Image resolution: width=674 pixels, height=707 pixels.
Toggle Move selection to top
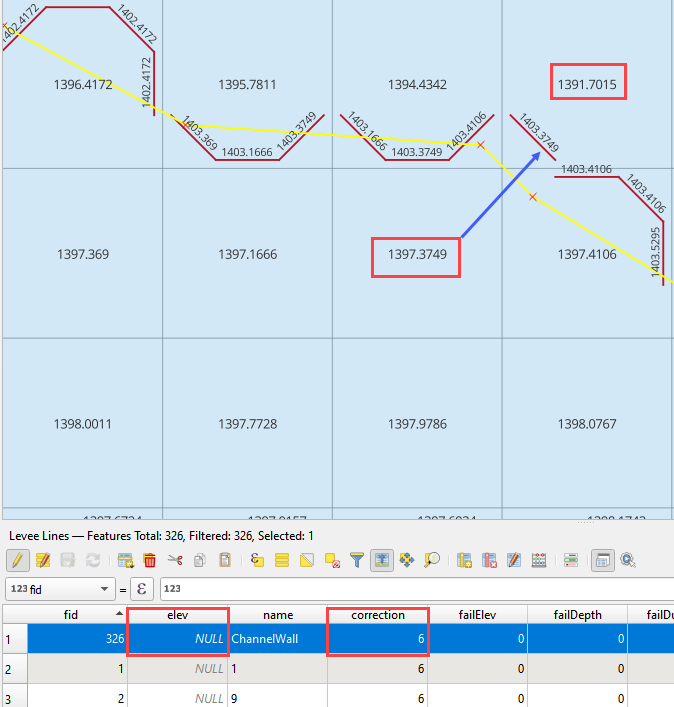click(x=382, y=560)
